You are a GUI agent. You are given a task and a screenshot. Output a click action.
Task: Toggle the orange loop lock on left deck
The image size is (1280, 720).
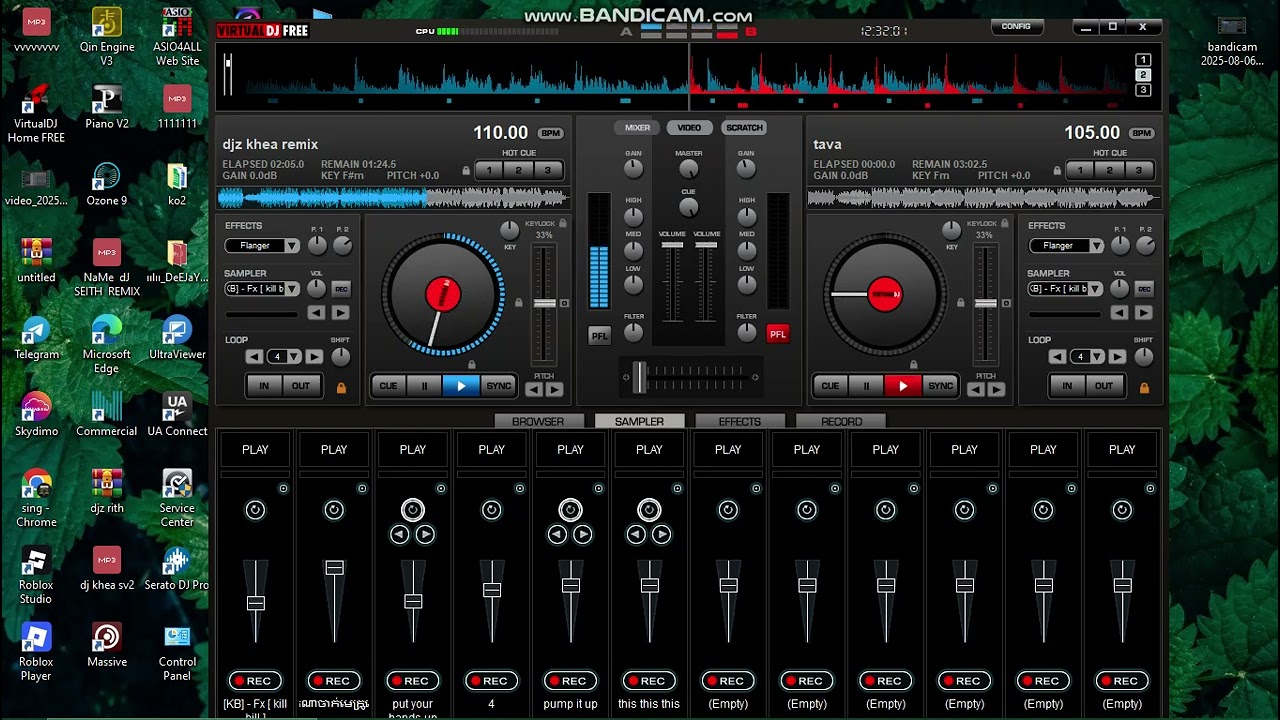click(x=341, y=387)
